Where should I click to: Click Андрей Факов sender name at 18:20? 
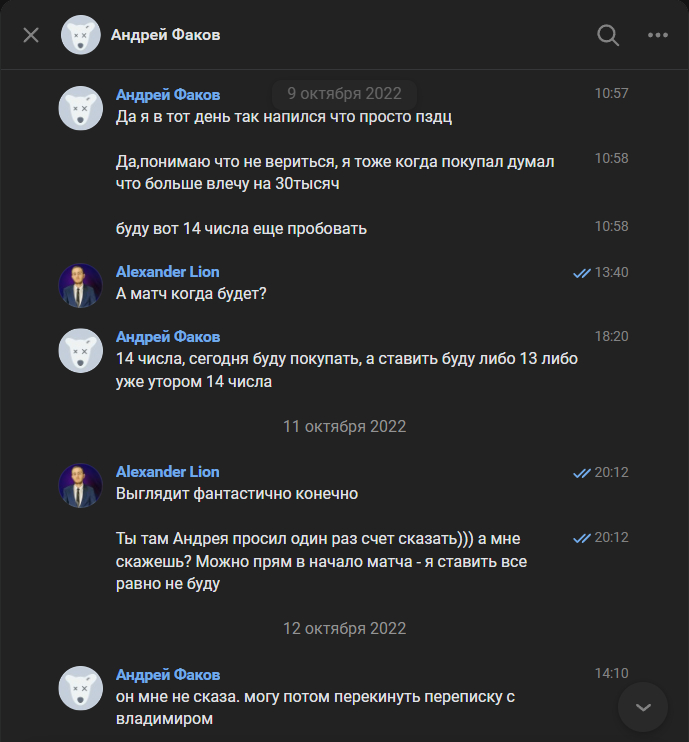(x=167, y=337)
